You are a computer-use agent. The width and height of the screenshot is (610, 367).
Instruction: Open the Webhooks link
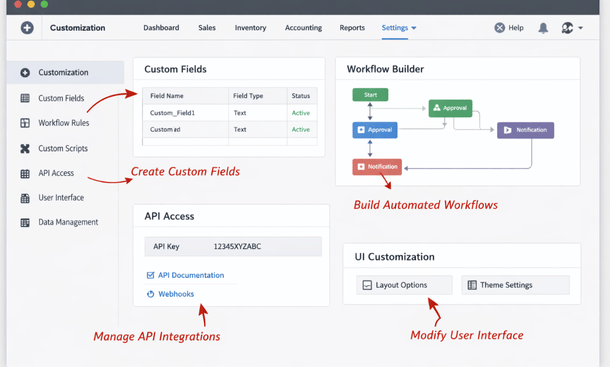pyautogui.click(x=176, y=294)
